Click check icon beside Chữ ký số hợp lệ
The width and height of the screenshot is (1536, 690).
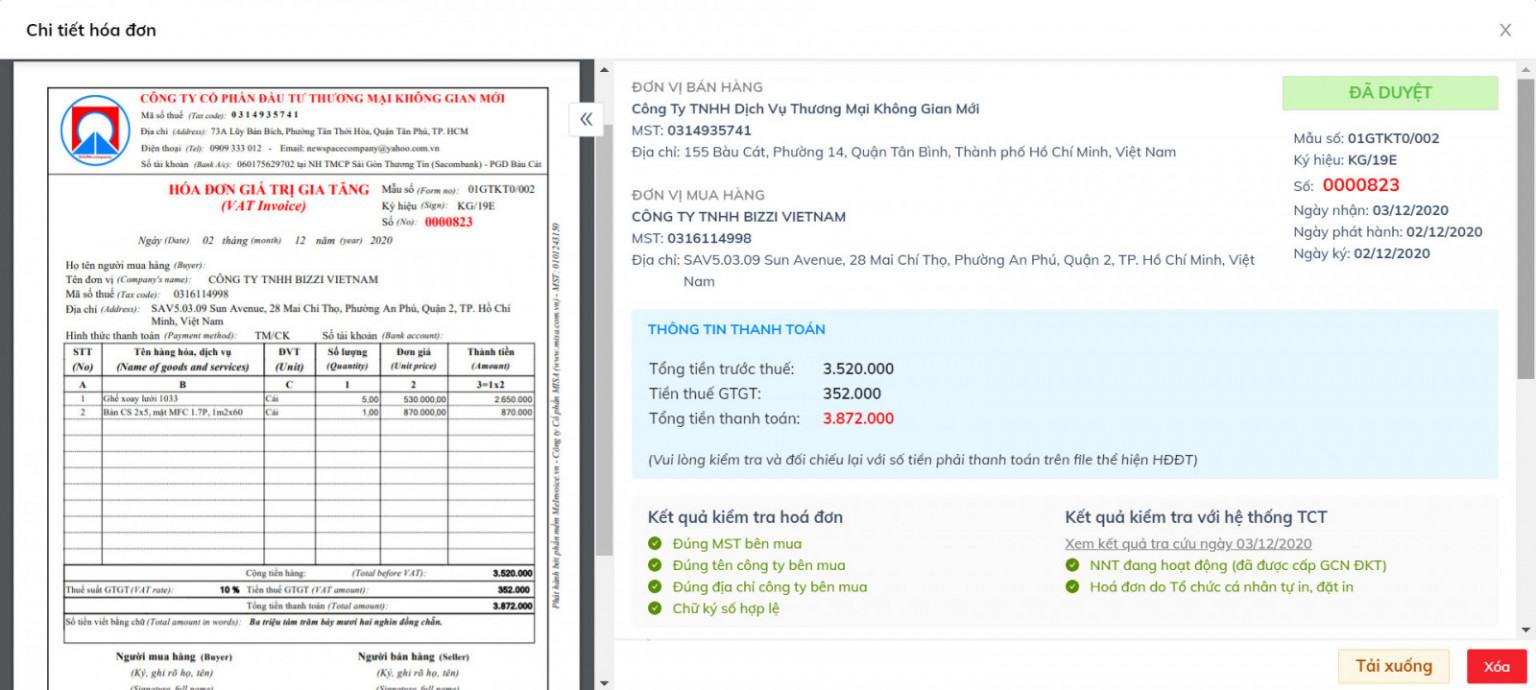(655, 608)
